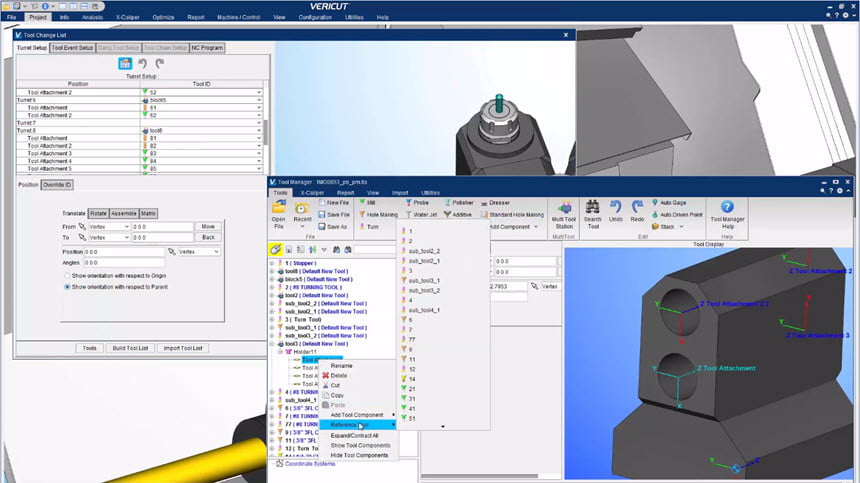Screen dimensions: 860x483
Task: Click Auto Driven Point
Action: tap(677, 215)
